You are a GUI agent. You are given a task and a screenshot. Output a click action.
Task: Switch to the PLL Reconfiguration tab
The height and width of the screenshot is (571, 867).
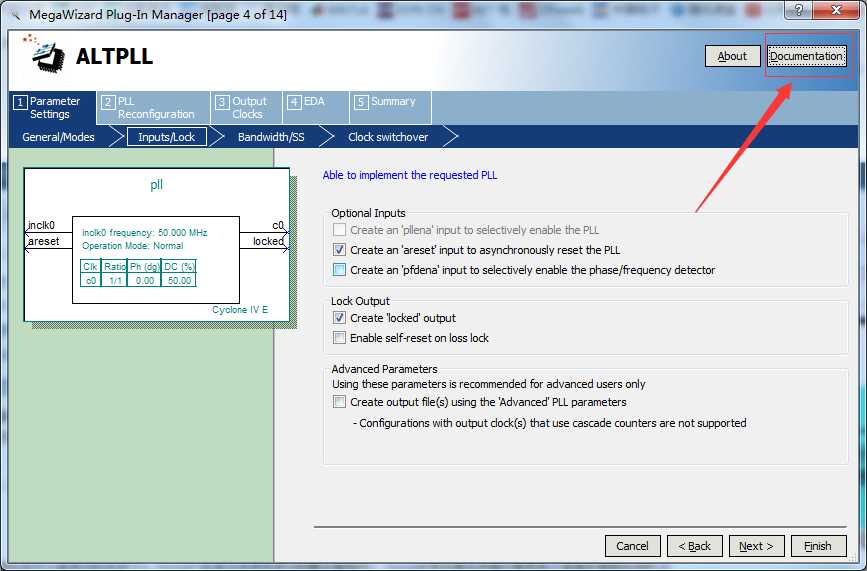click(154, 108)
